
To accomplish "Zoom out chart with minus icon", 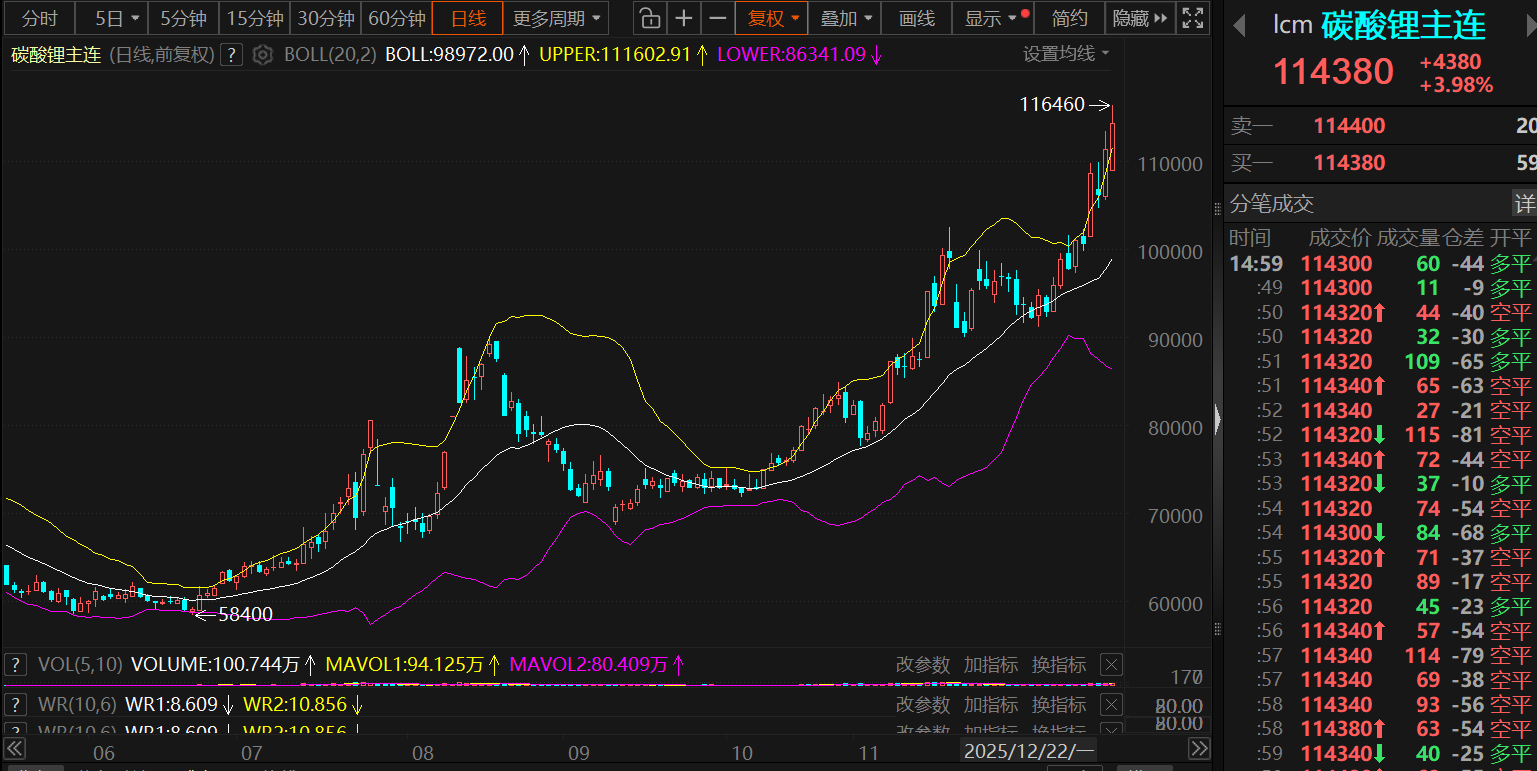I will click(717, 18).
